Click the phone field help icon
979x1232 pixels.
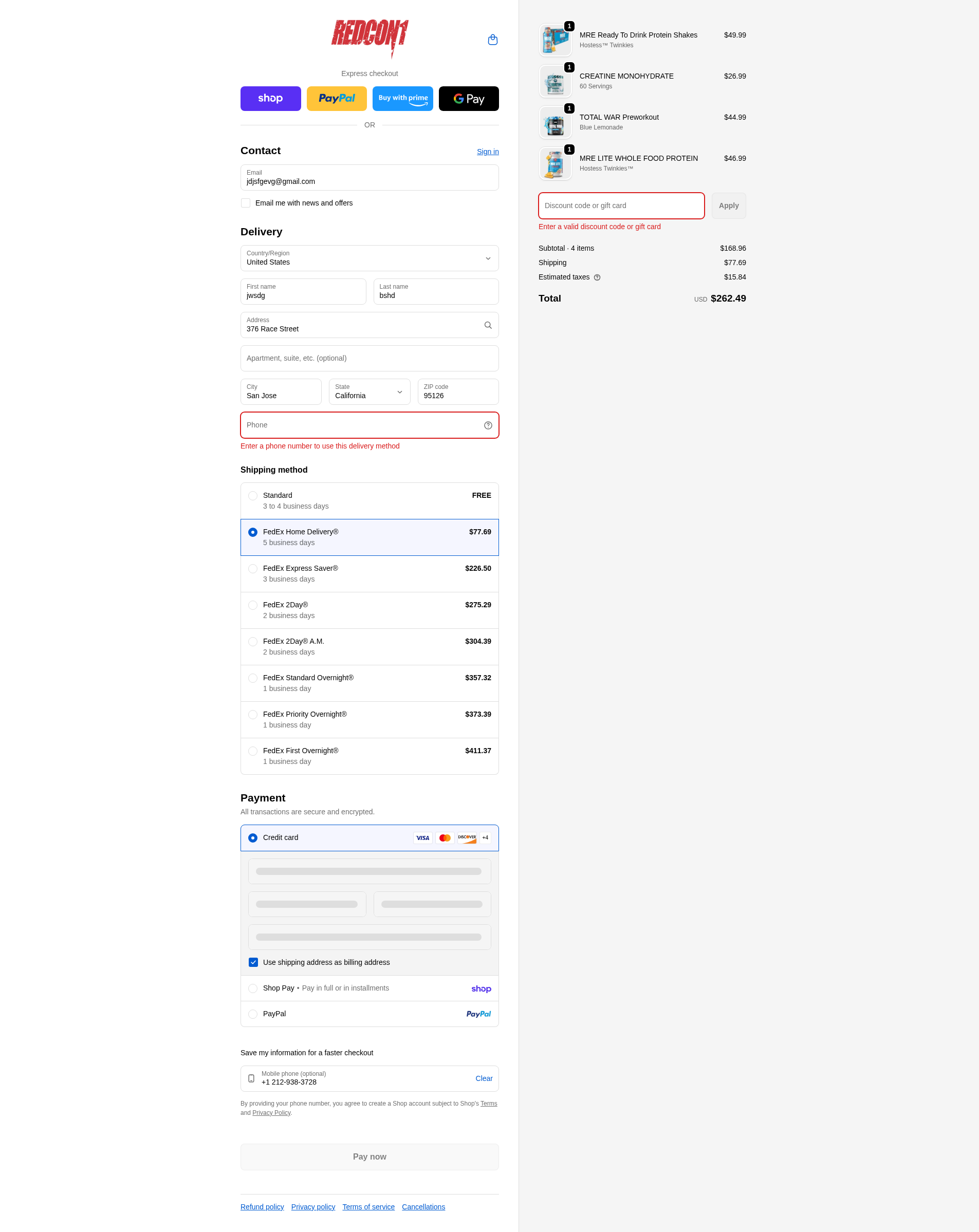tap(488, 425)
